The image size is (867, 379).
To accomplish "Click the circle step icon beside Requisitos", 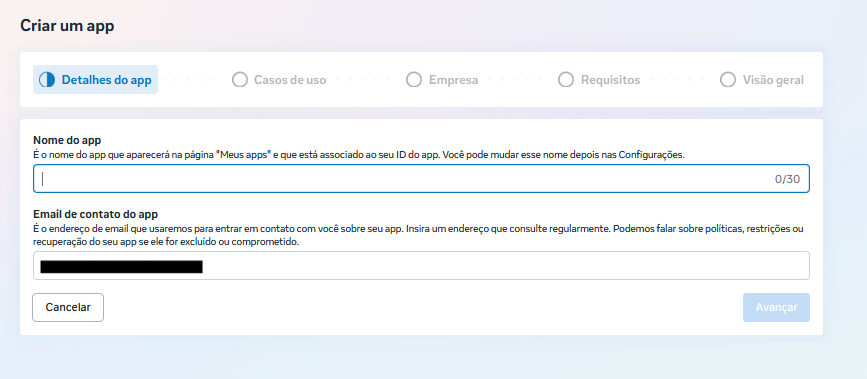I will [566, 80].
